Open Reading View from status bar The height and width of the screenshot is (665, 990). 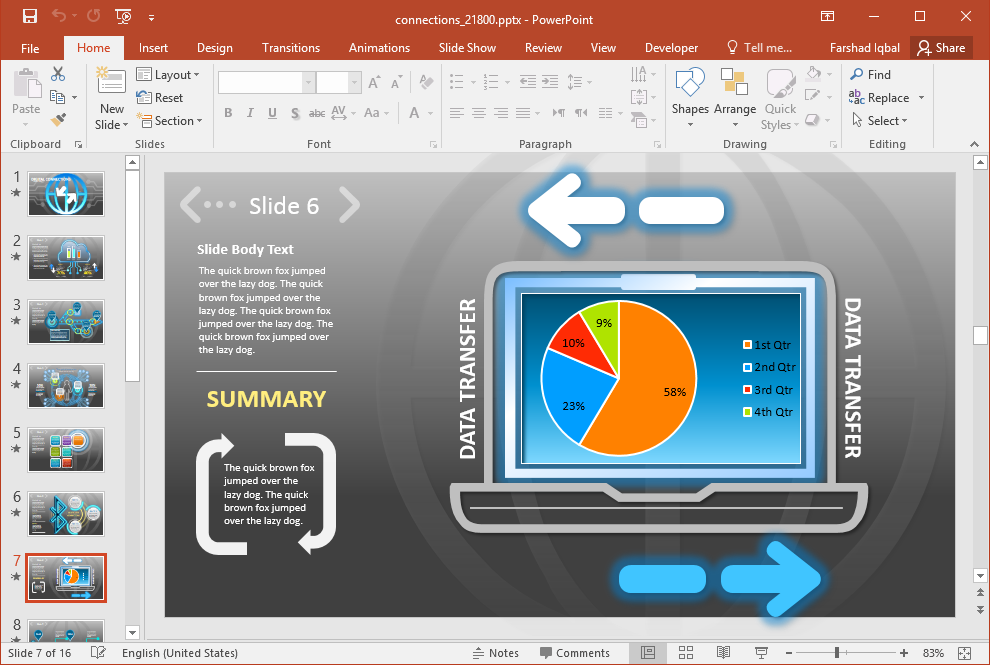coord(724,653)
